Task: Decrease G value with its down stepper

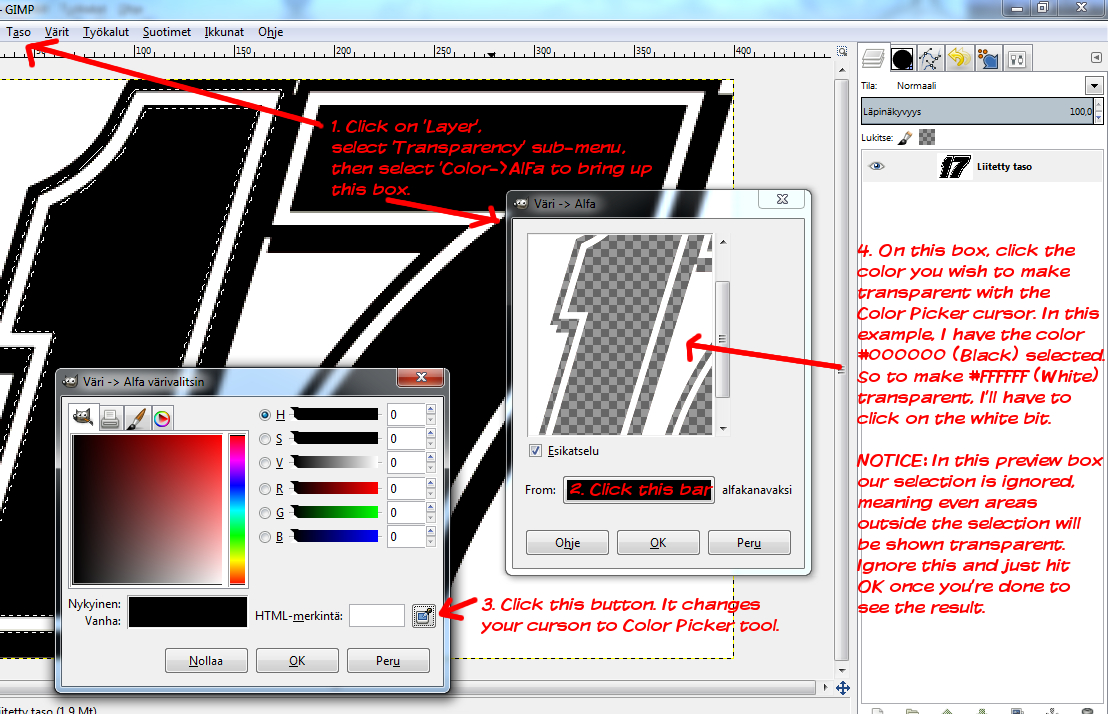Action: tap(430, 518)
